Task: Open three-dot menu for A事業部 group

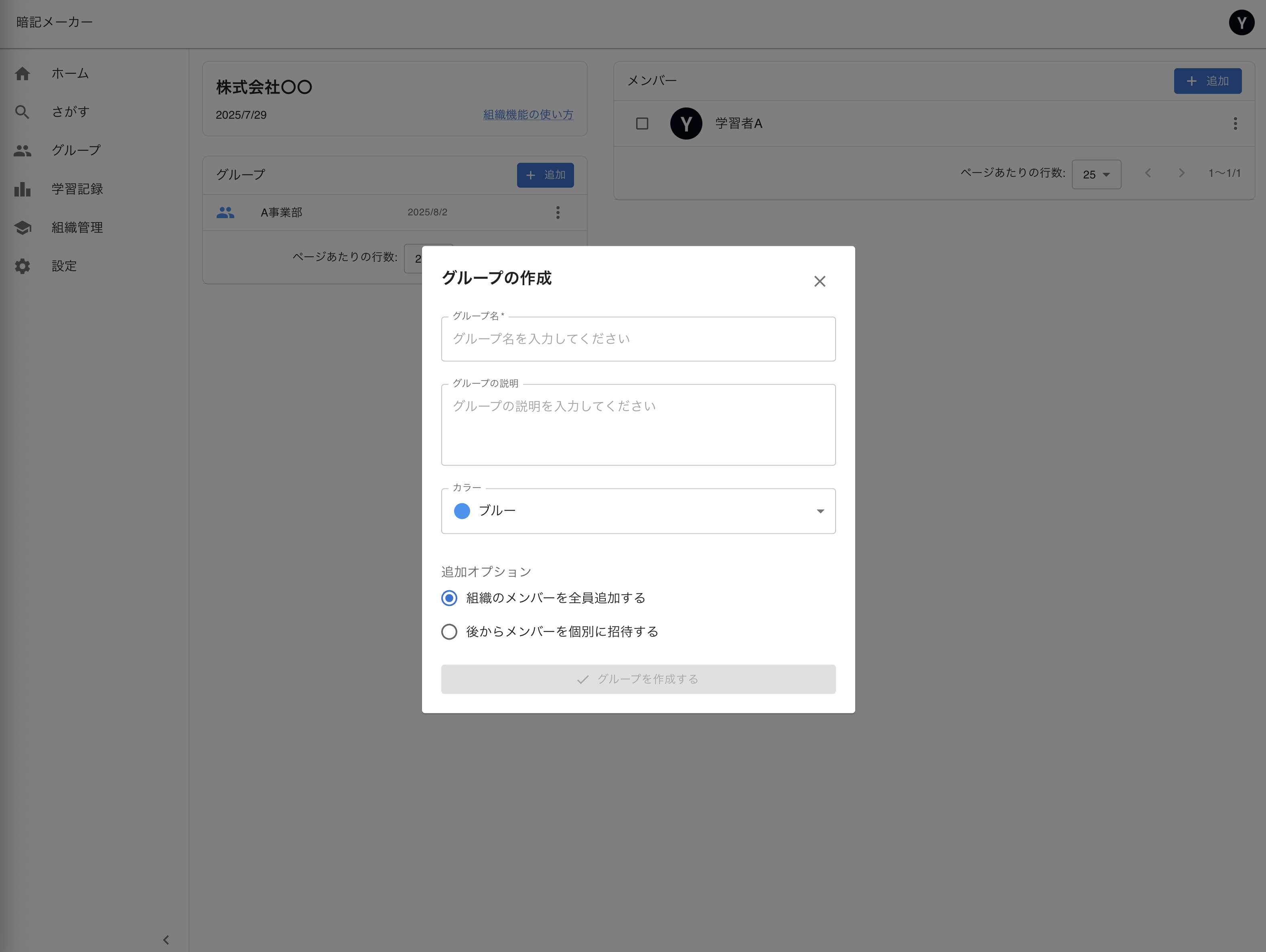Action: 558,213
